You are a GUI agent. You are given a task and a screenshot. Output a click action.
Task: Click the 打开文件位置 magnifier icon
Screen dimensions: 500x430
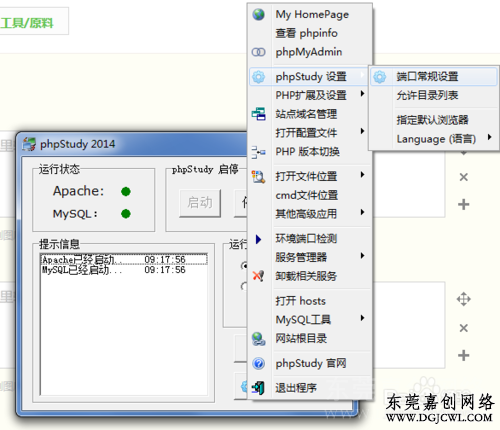258,177
